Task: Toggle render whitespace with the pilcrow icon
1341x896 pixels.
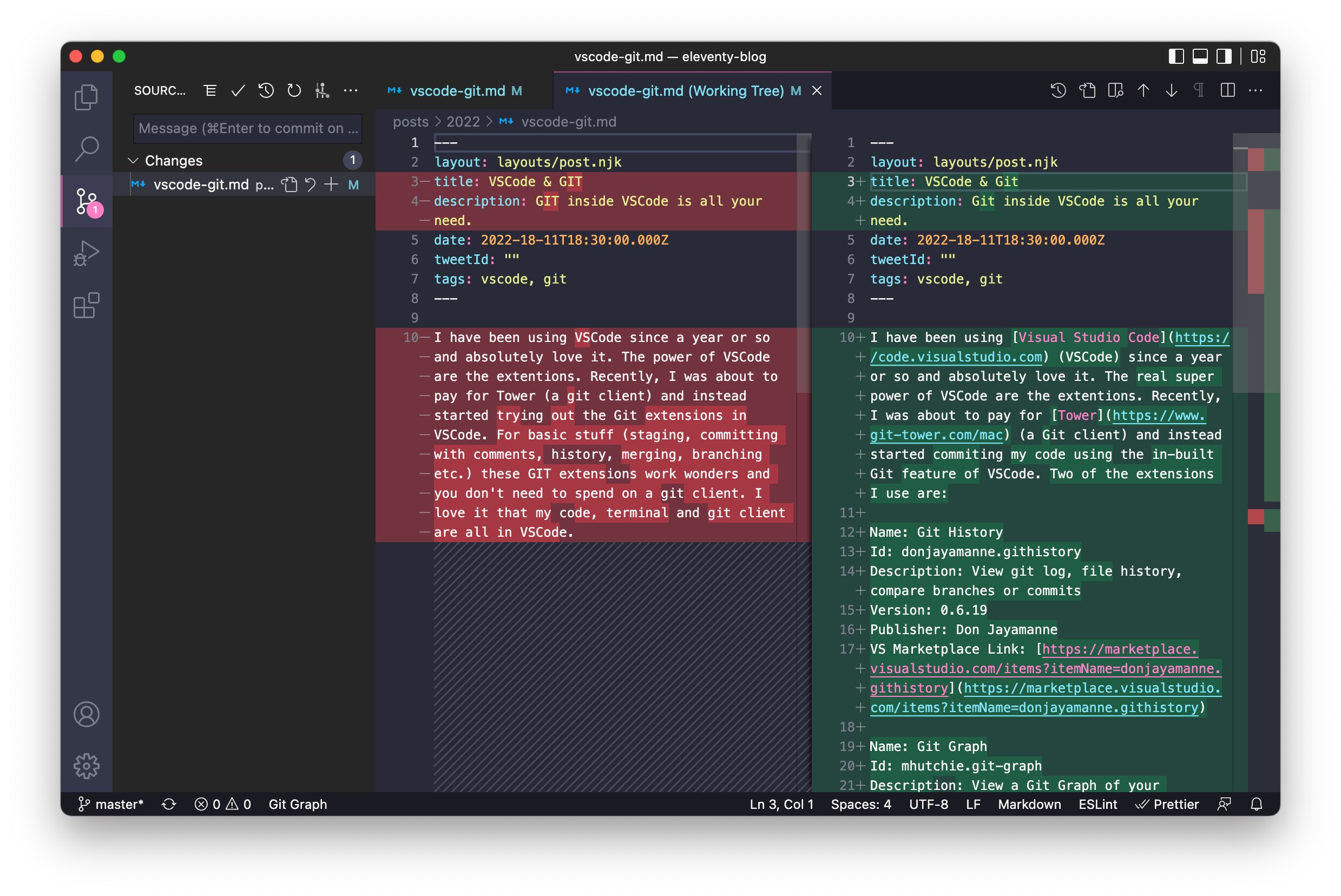Action: pyautogui.click(x=1199, y=90)
